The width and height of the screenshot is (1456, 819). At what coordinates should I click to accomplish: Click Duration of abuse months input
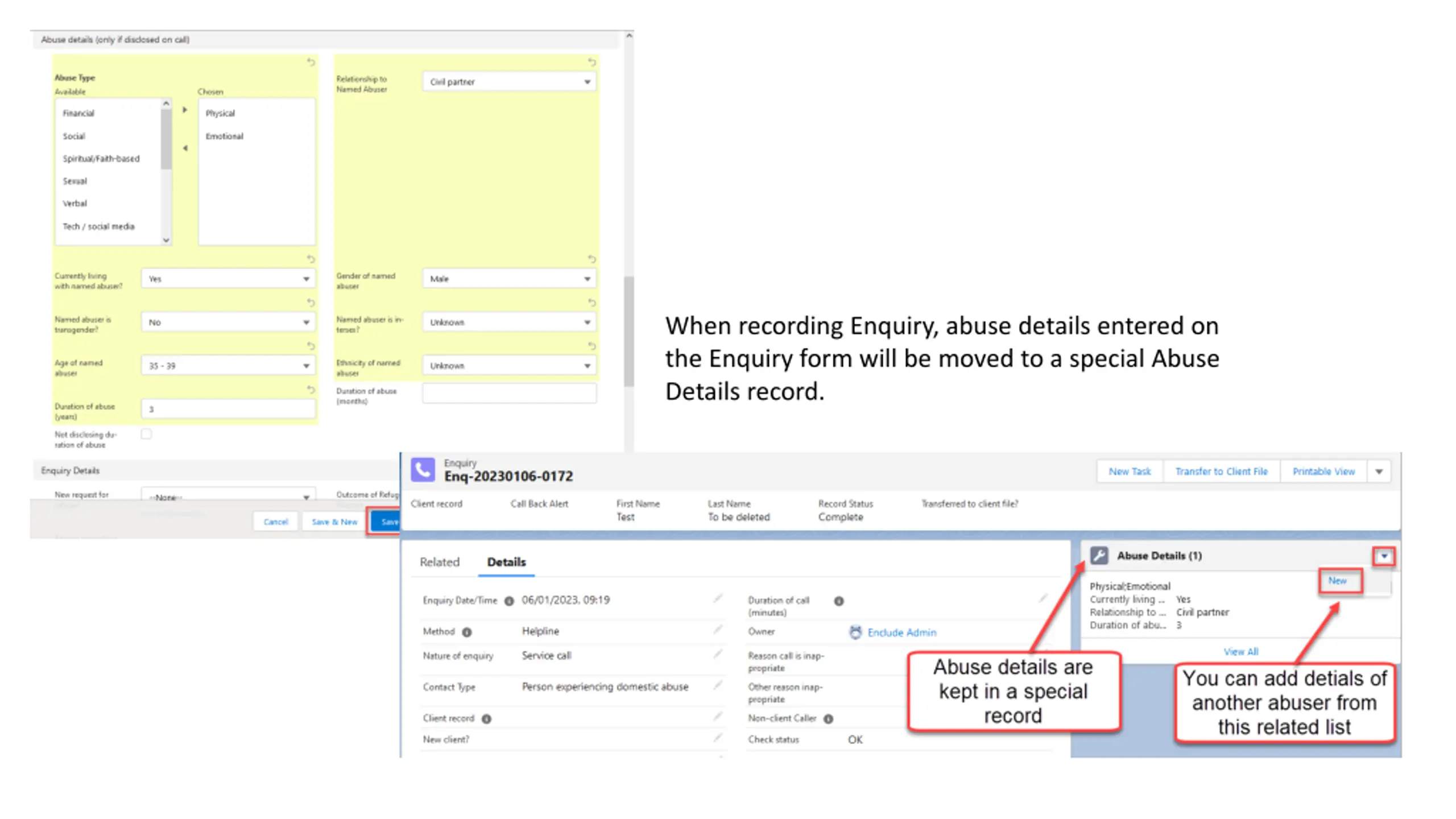point(509,393)
